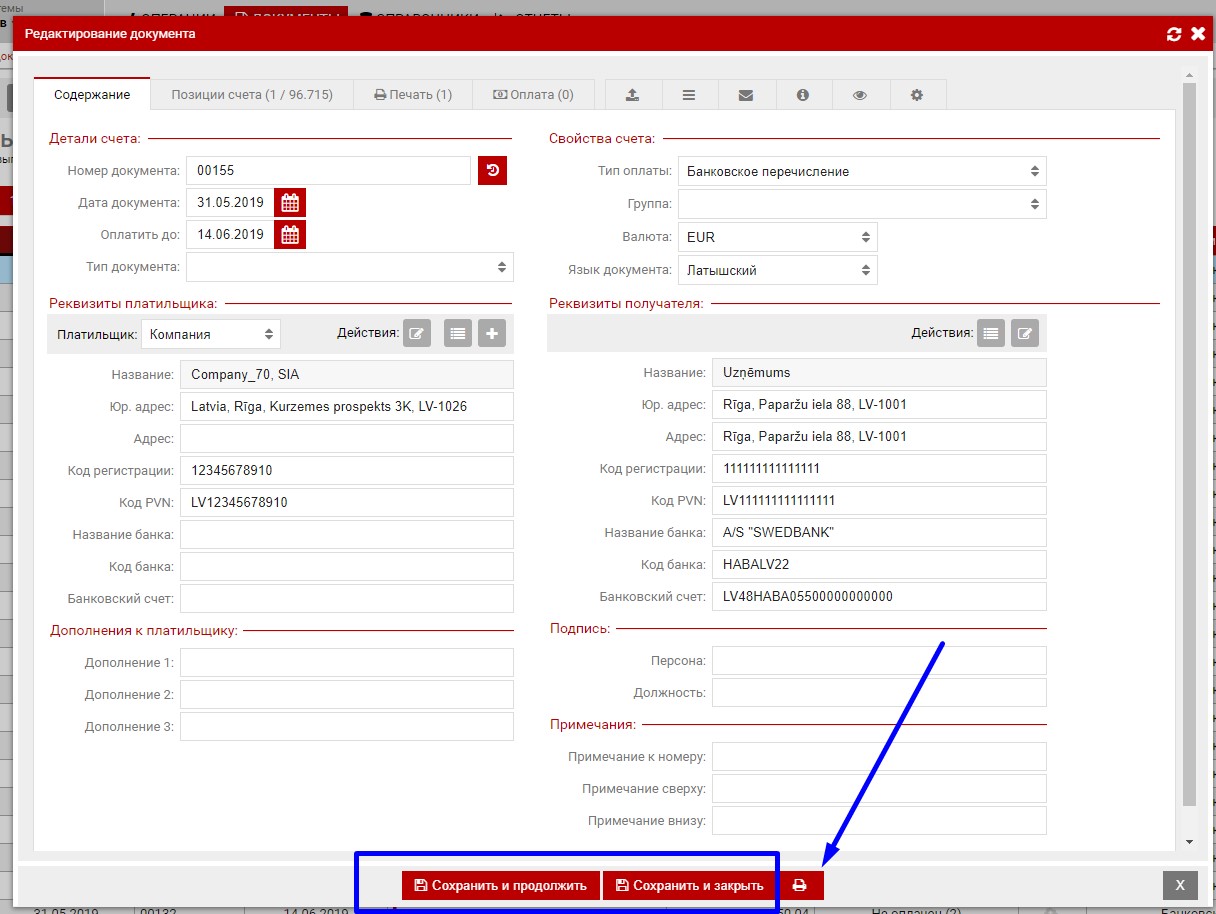Switch to the Оплата (0) tab

coord(533,95)
